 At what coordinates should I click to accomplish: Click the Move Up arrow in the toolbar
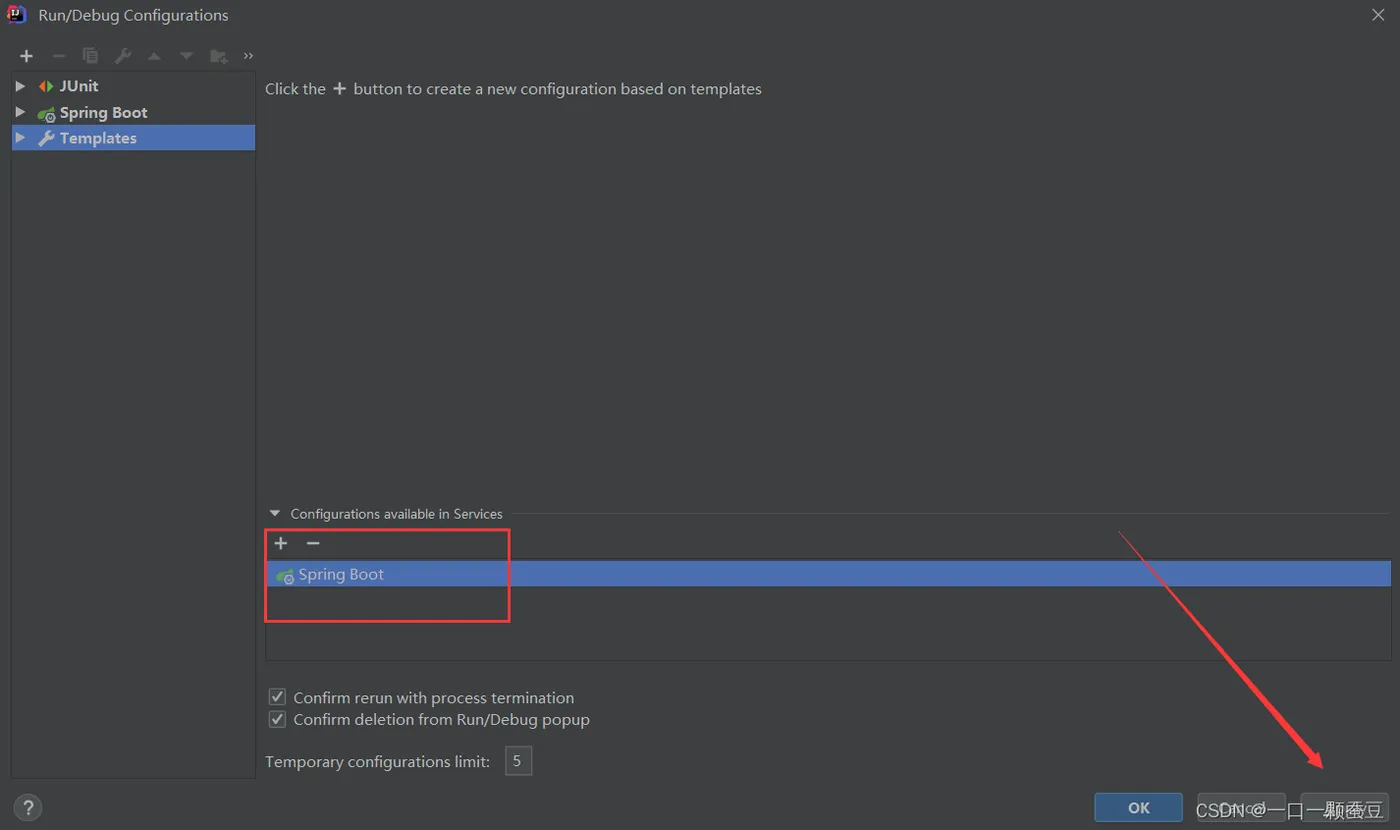click(154, 56)
